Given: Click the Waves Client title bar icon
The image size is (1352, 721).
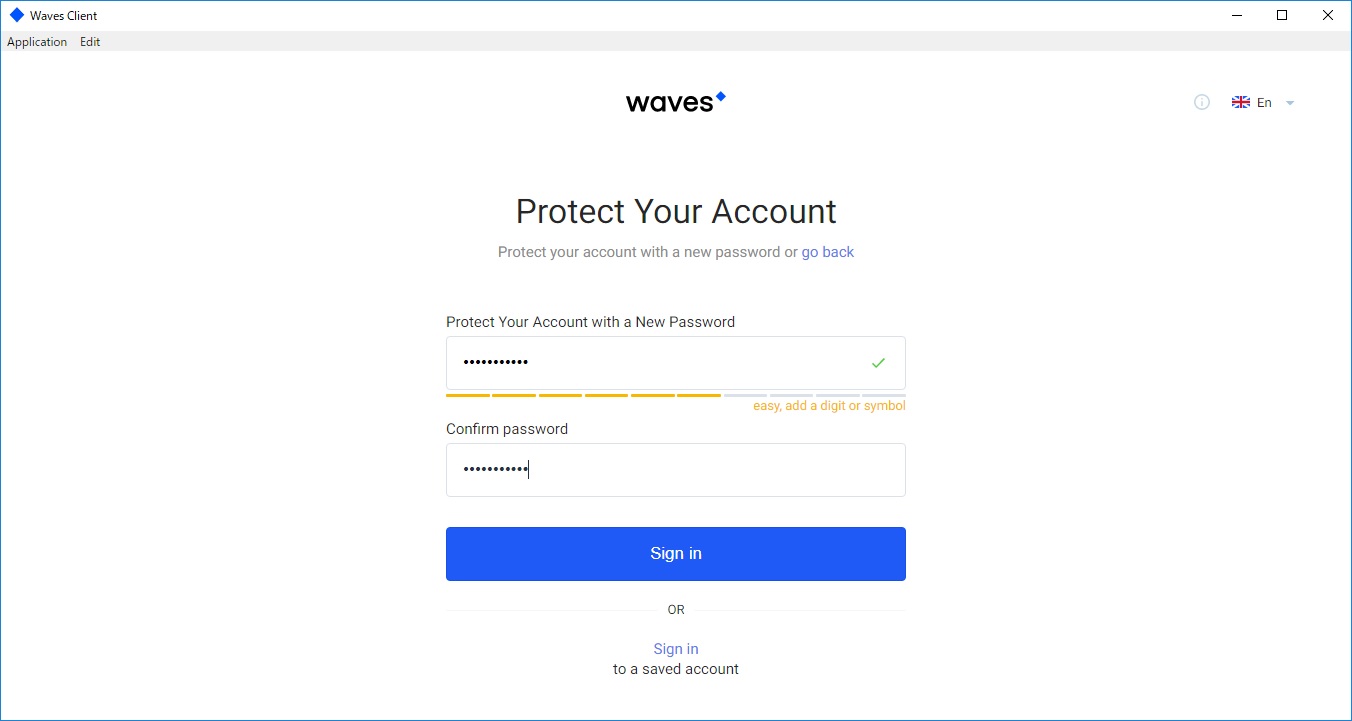Looking at the screenshot, I should (16, 15).
